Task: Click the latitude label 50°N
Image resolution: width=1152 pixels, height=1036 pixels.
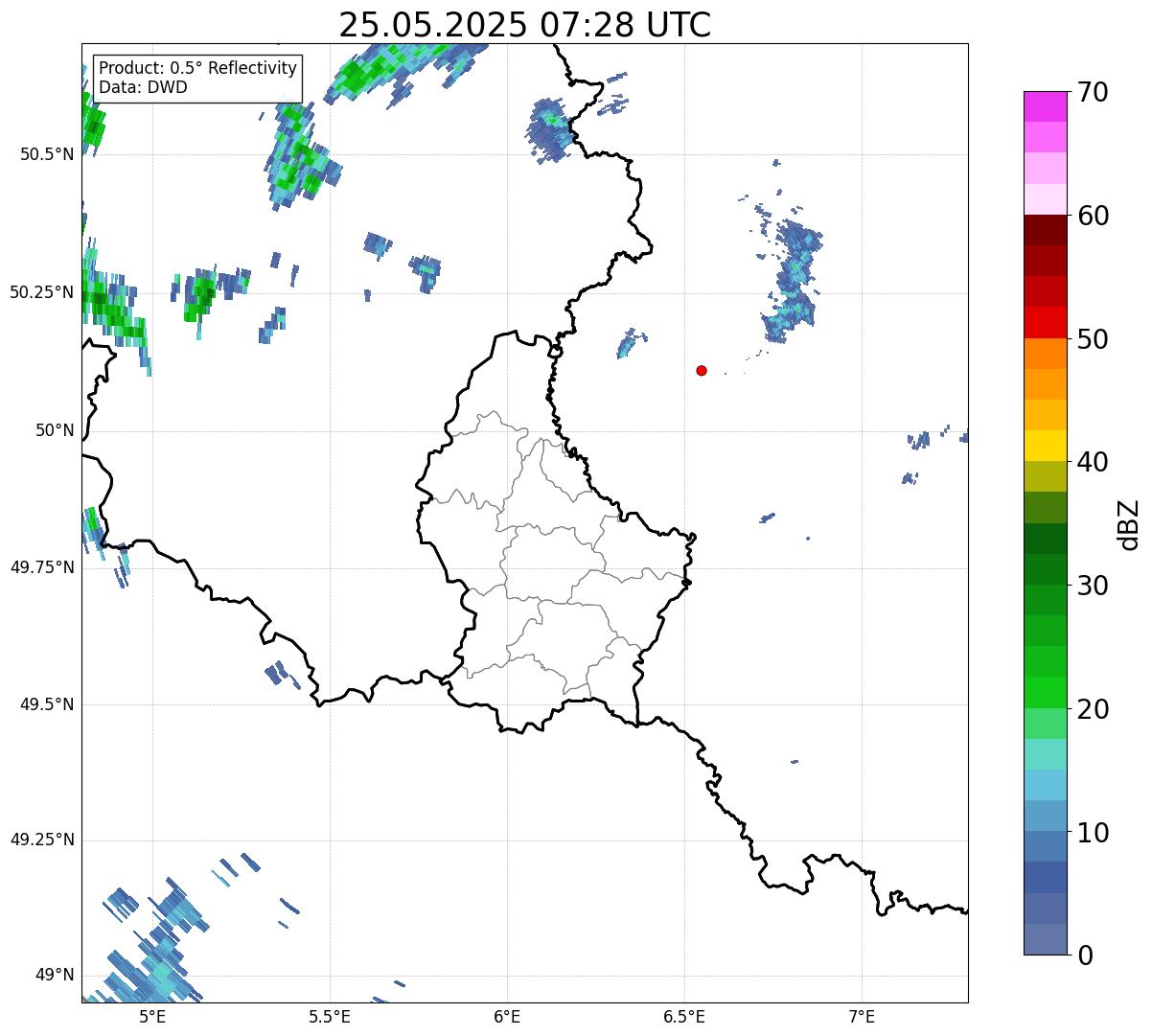Action: pos(55,430)
